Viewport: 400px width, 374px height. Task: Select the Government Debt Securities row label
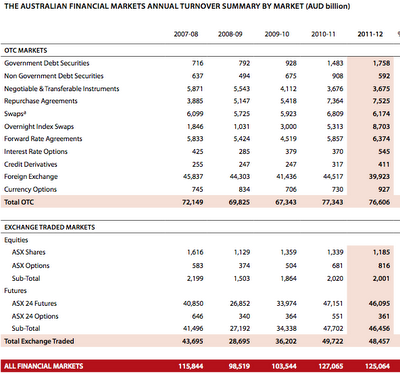tap(47, 63)
